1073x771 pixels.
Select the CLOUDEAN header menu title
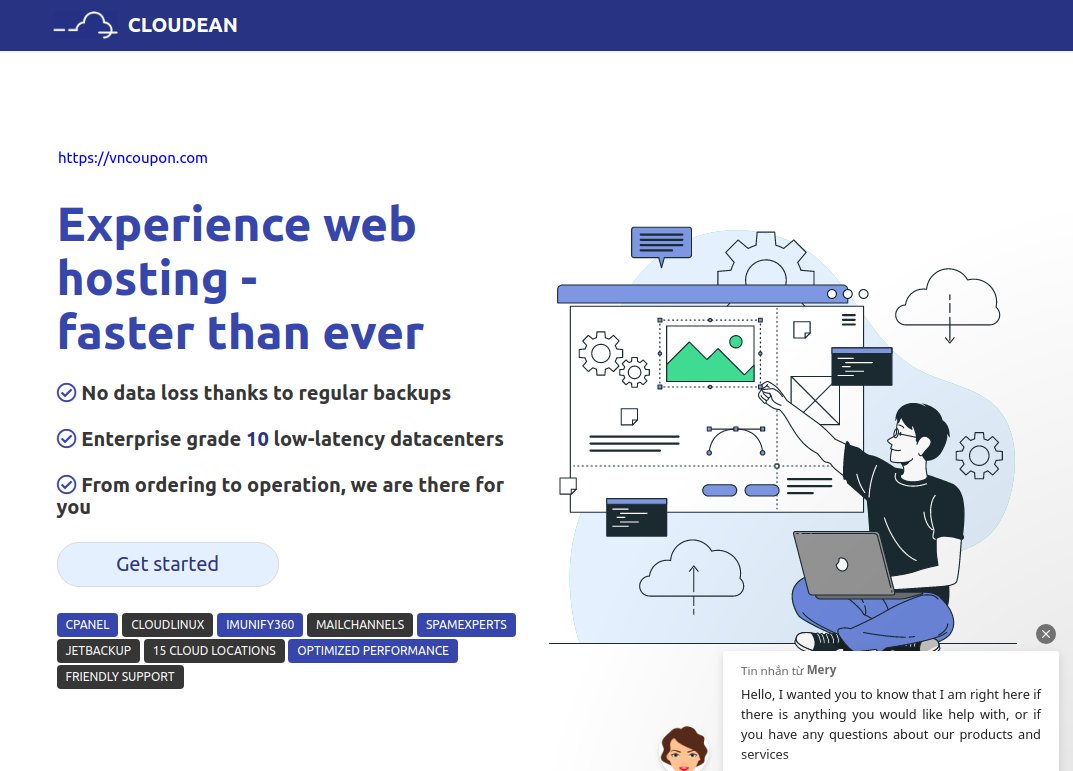182,24
